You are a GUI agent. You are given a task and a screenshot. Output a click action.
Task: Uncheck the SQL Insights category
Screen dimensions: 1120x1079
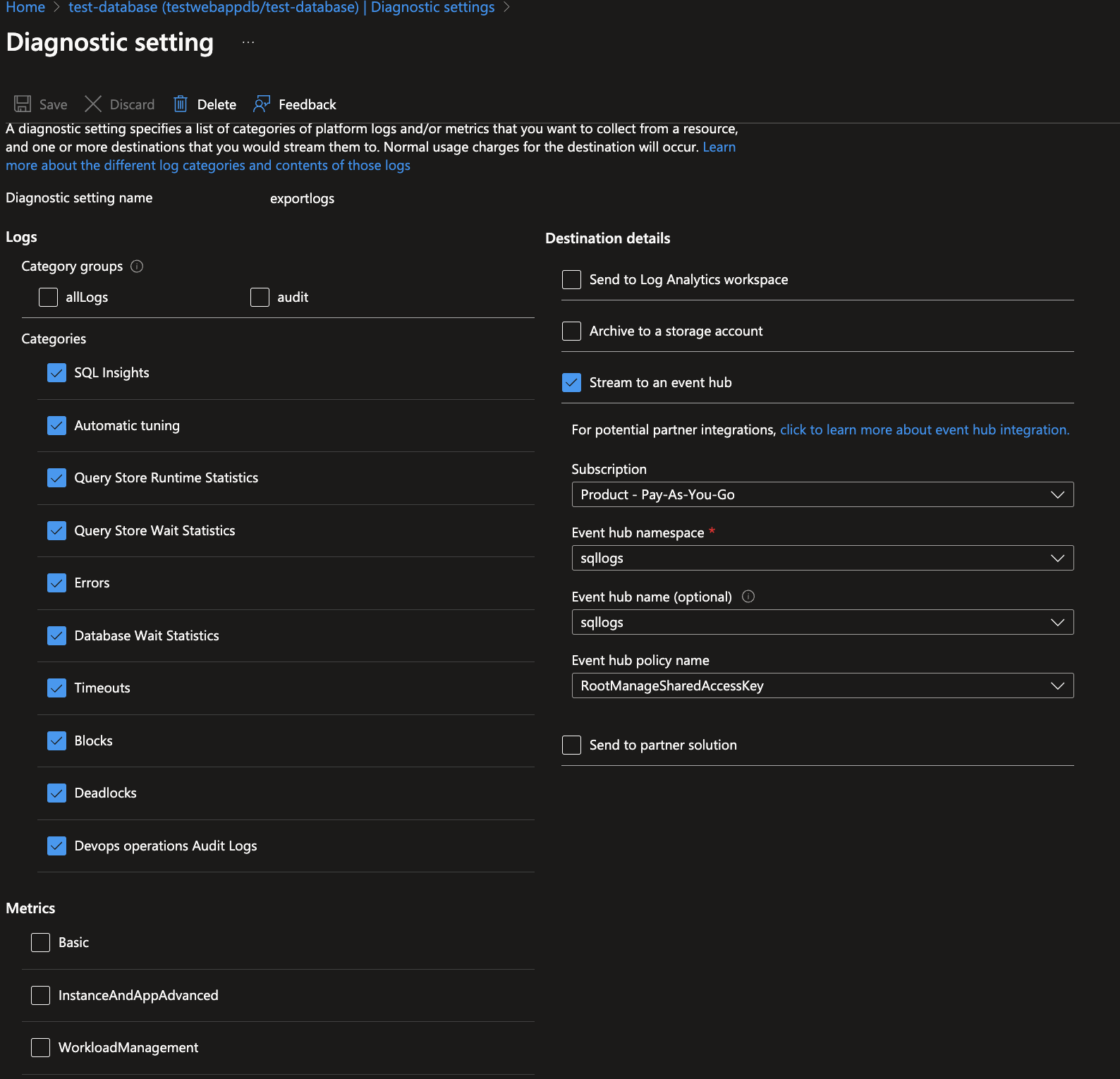57,373
